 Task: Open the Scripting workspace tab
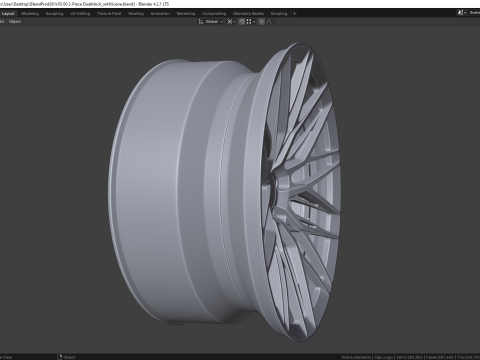click(x=279, y=14)
